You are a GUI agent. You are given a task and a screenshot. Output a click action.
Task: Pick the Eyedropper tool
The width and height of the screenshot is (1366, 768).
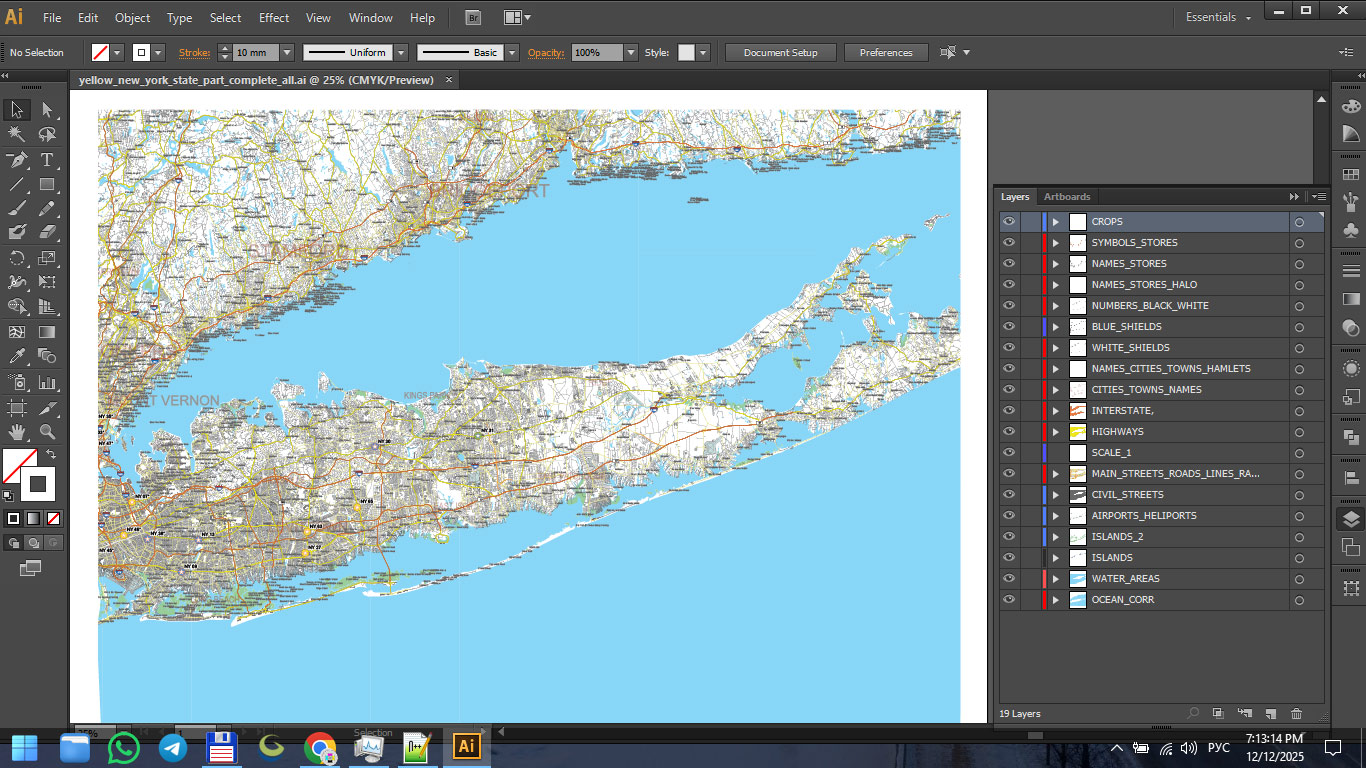(x=17, y=356)
